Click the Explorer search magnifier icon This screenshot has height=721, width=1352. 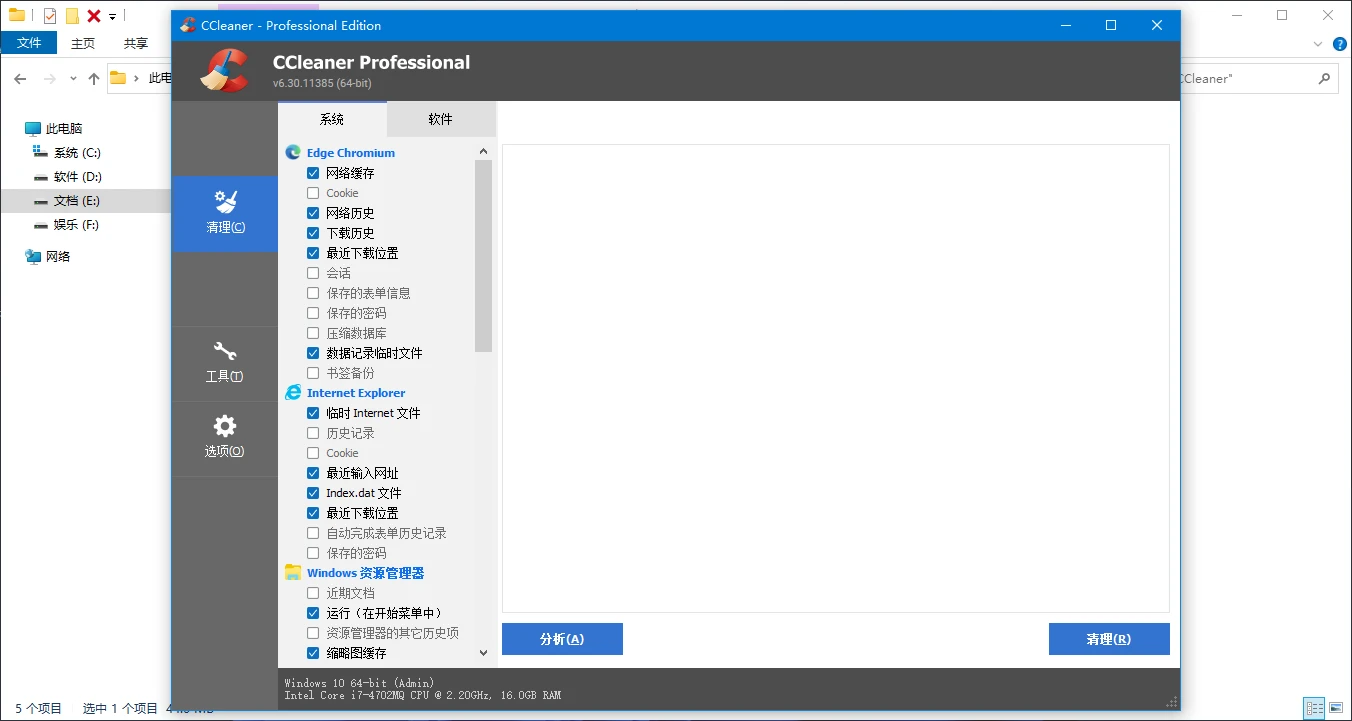tap(1325, 78)
